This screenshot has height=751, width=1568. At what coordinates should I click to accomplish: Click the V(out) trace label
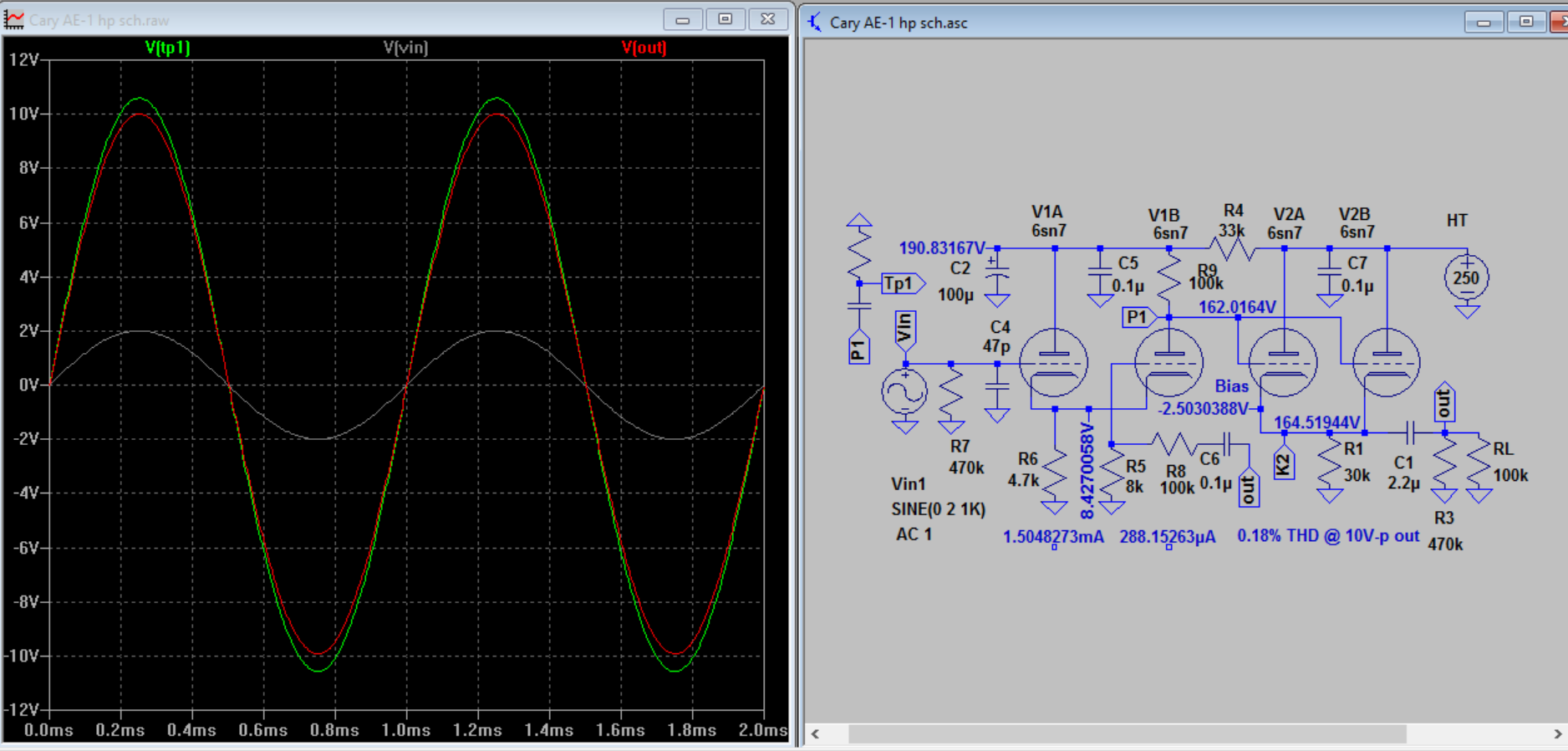[x=644, y=48]
